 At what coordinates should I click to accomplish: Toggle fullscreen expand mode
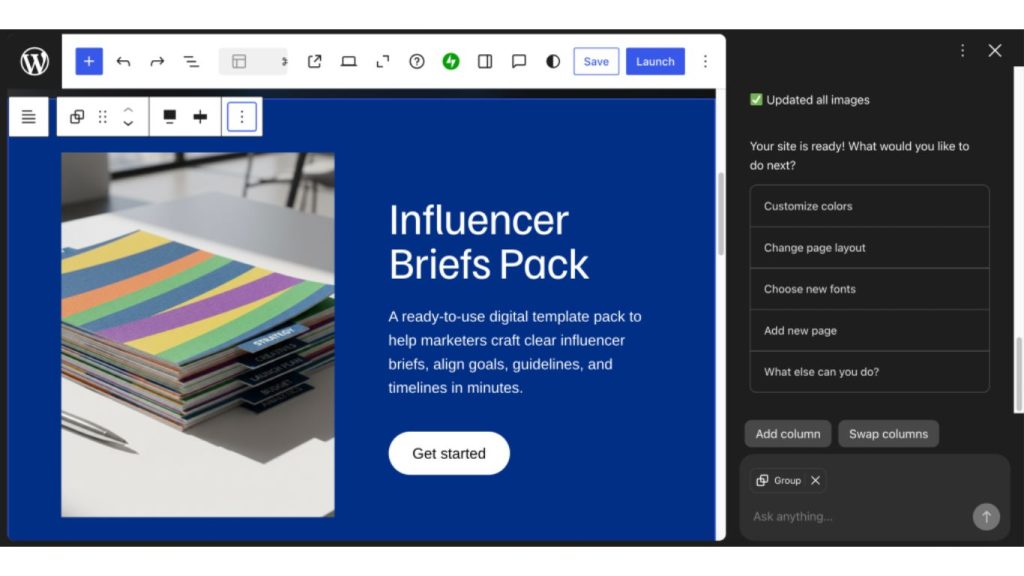382,62
